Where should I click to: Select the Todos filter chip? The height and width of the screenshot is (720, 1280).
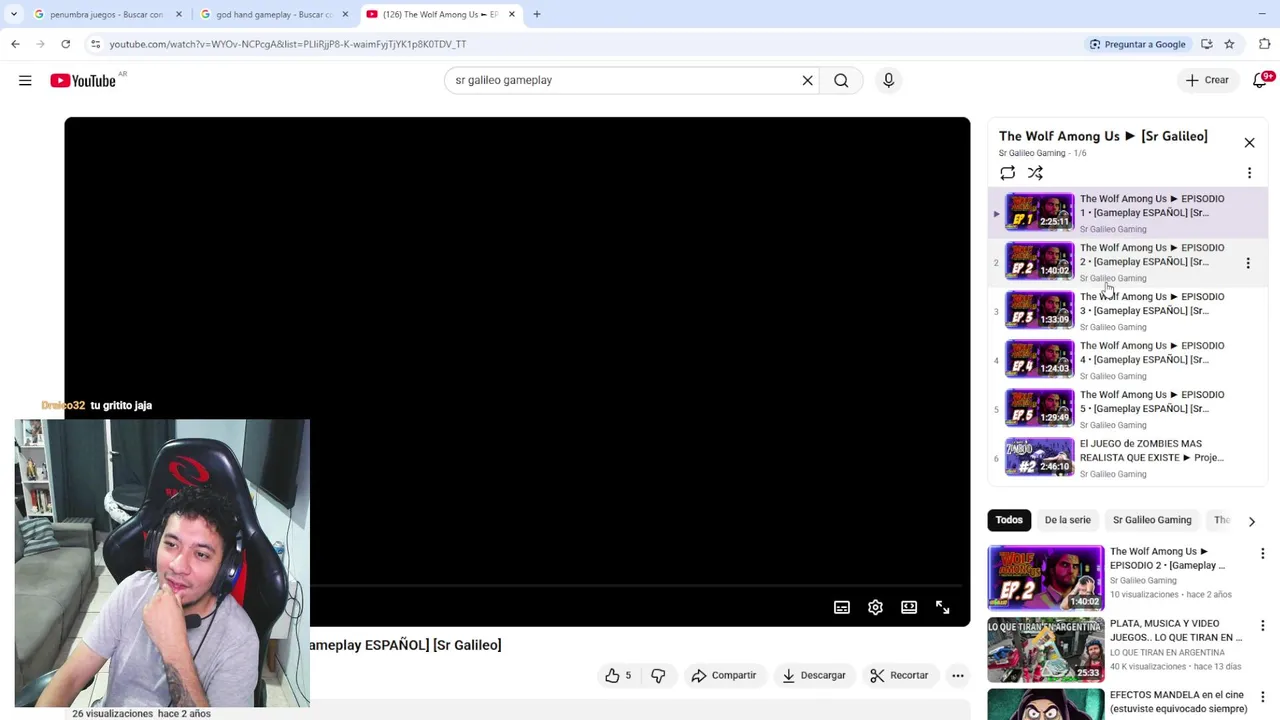(x=1009, y=520)
